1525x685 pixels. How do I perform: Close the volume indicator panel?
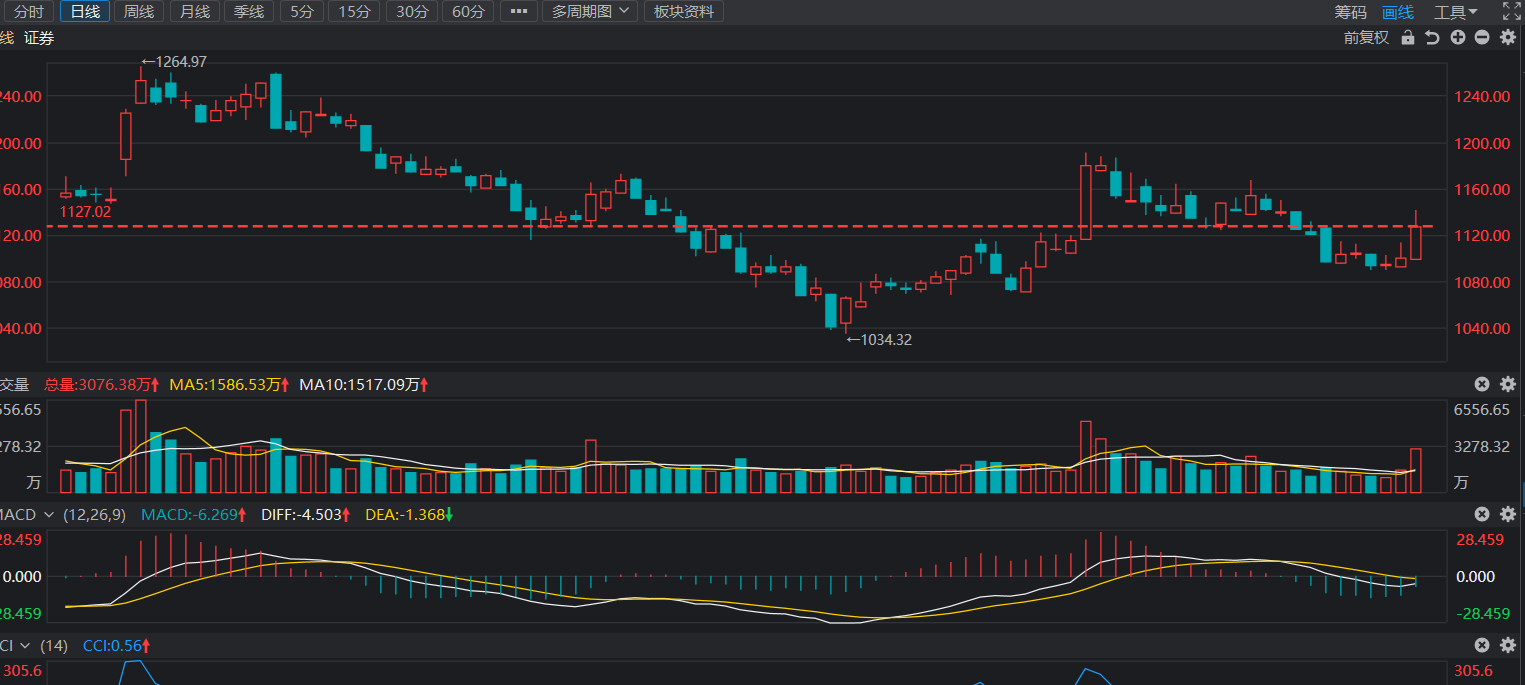tap(1482, 384)
